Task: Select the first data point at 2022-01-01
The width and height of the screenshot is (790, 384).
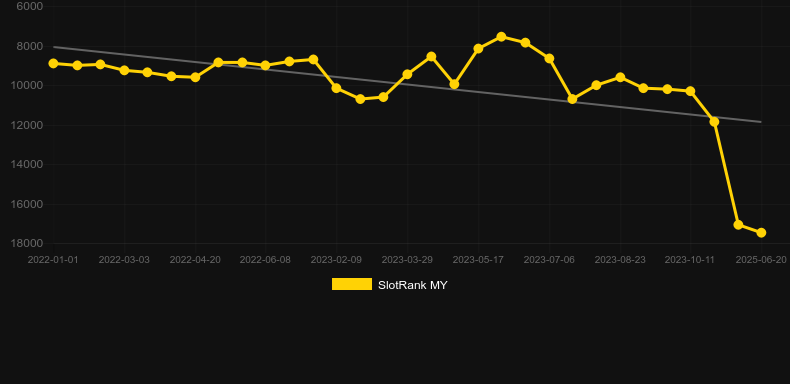Action: [x=53, y=63]
